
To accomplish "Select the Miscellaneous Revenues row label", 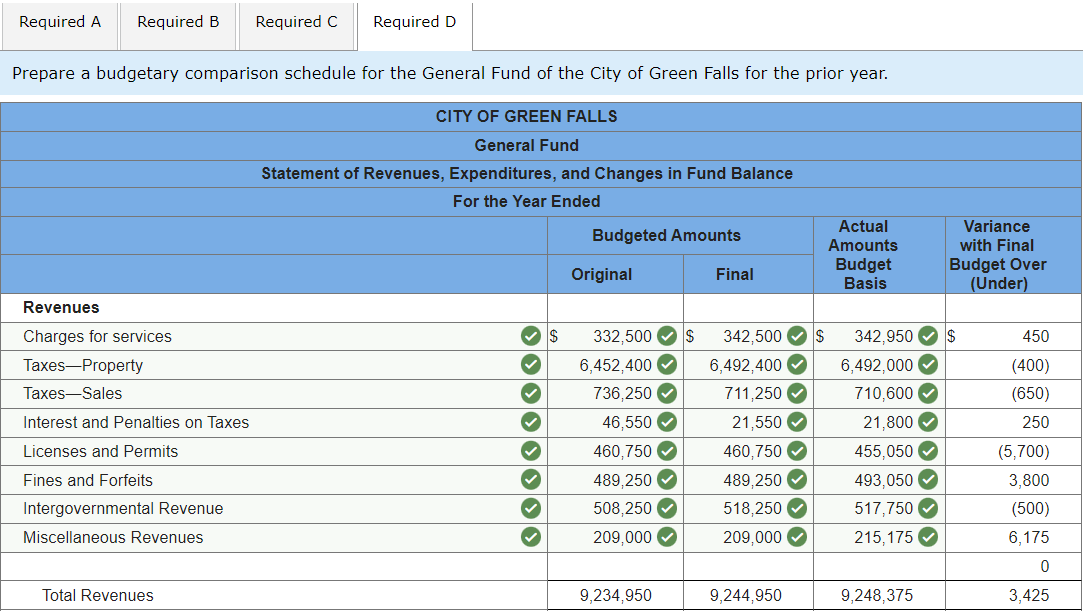I will tap(113, 537).
